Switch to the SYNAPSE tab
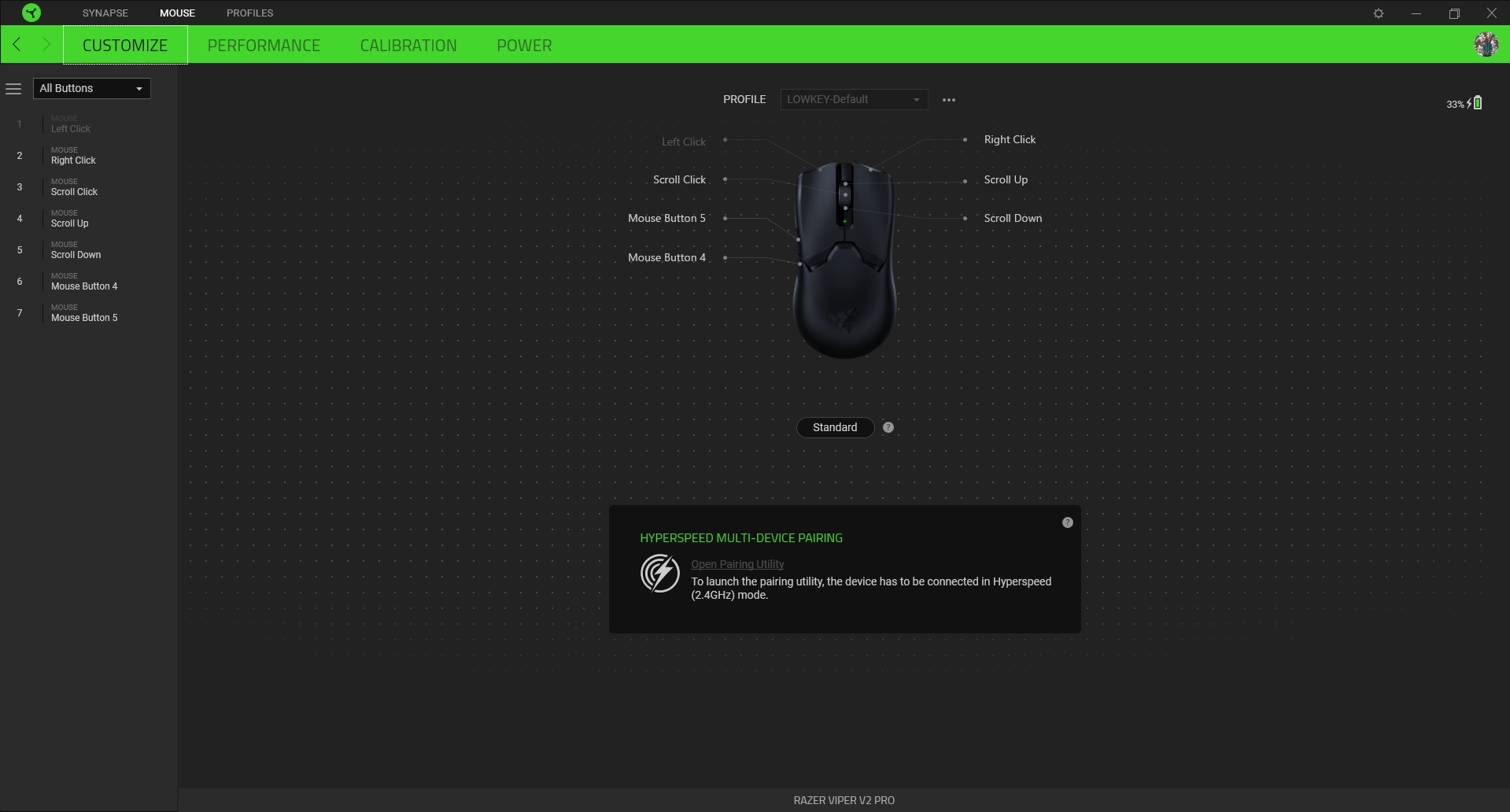Screen dimensions: 1510x812 (x=105, y=13)
